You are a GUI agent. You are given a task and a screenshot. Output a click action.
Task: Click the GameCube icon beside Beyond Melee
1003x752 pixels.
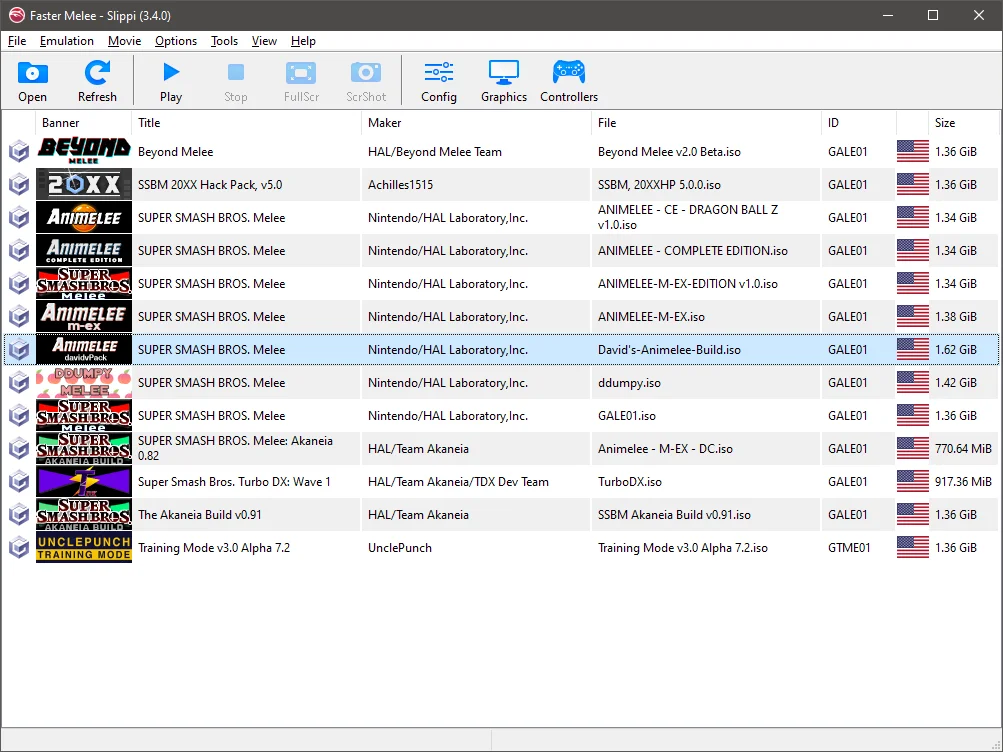coord(18,151)
